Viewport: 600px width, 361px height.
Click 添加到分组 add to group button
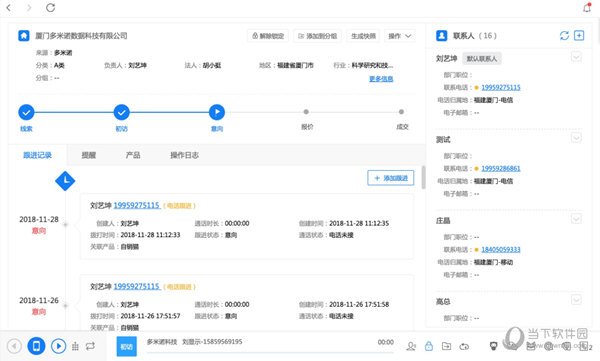point(318,36)
